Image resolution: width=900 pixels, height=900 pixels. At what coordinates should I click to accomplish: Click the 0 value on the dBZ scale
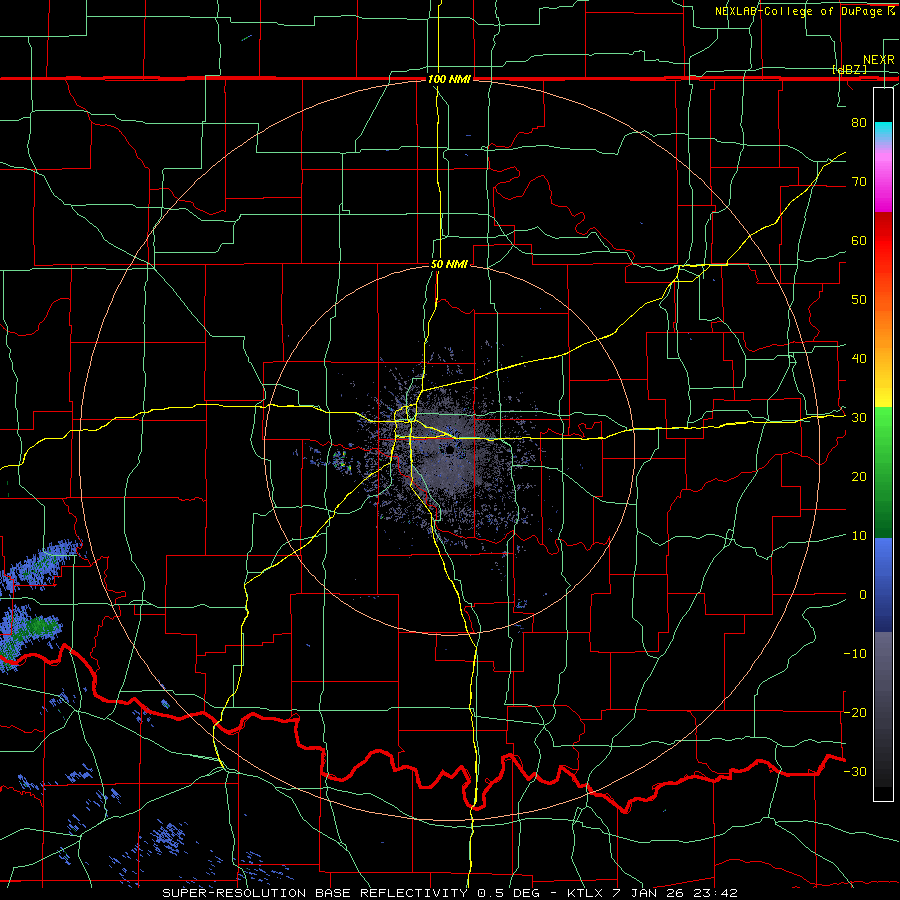[x=863, y=595]
